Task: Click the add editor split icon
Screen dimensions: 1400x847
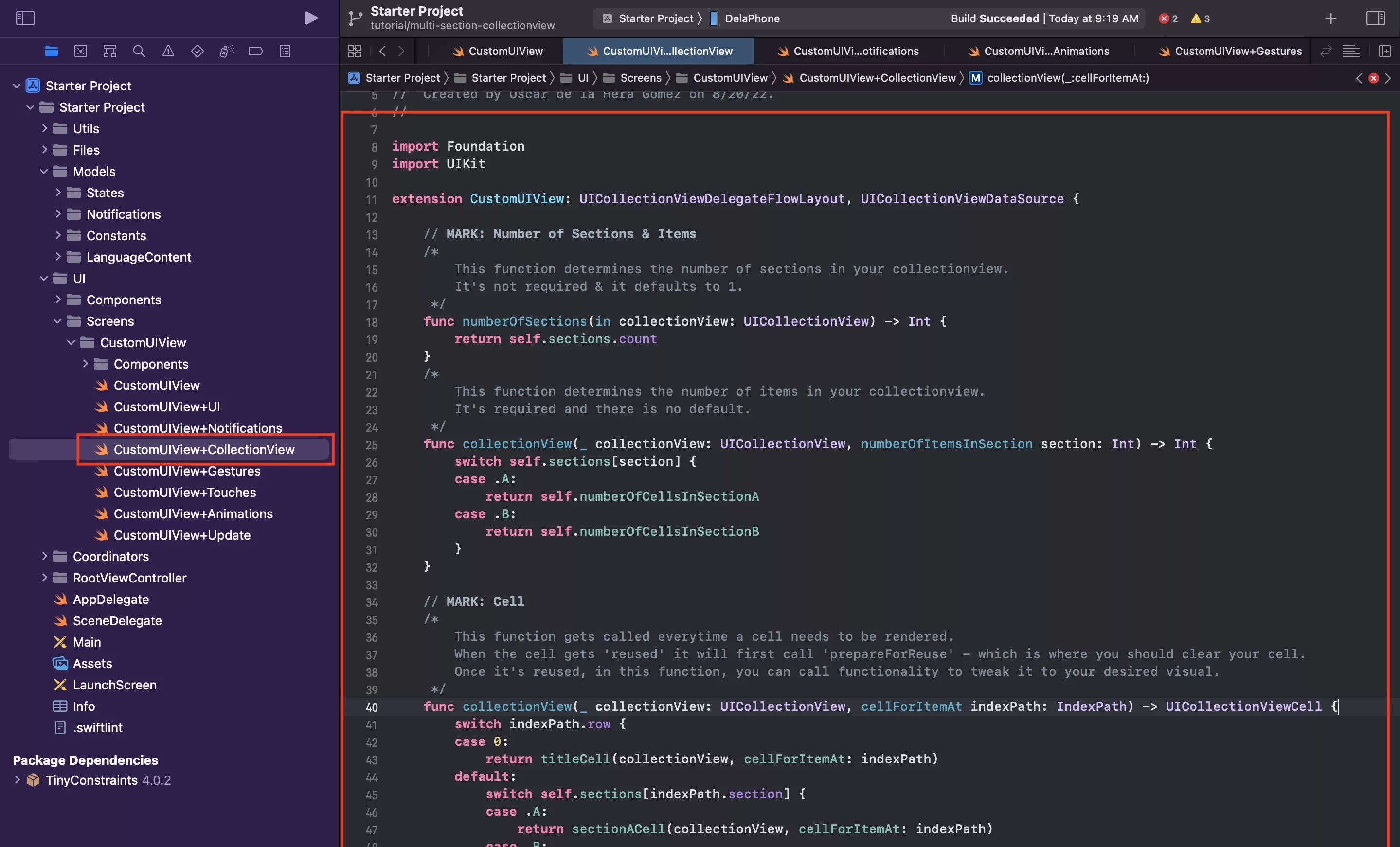Action: 1384,51
